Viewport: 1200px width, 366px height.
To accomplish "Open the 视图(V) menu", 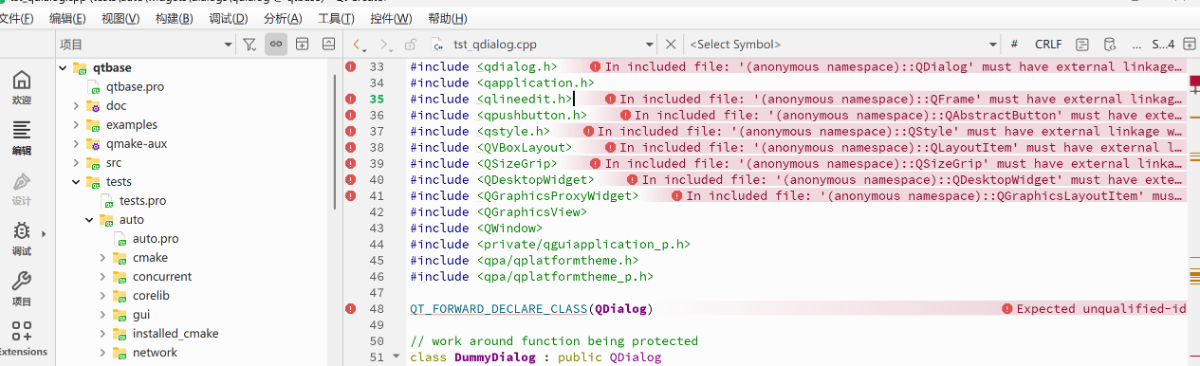I will [120, 19].
